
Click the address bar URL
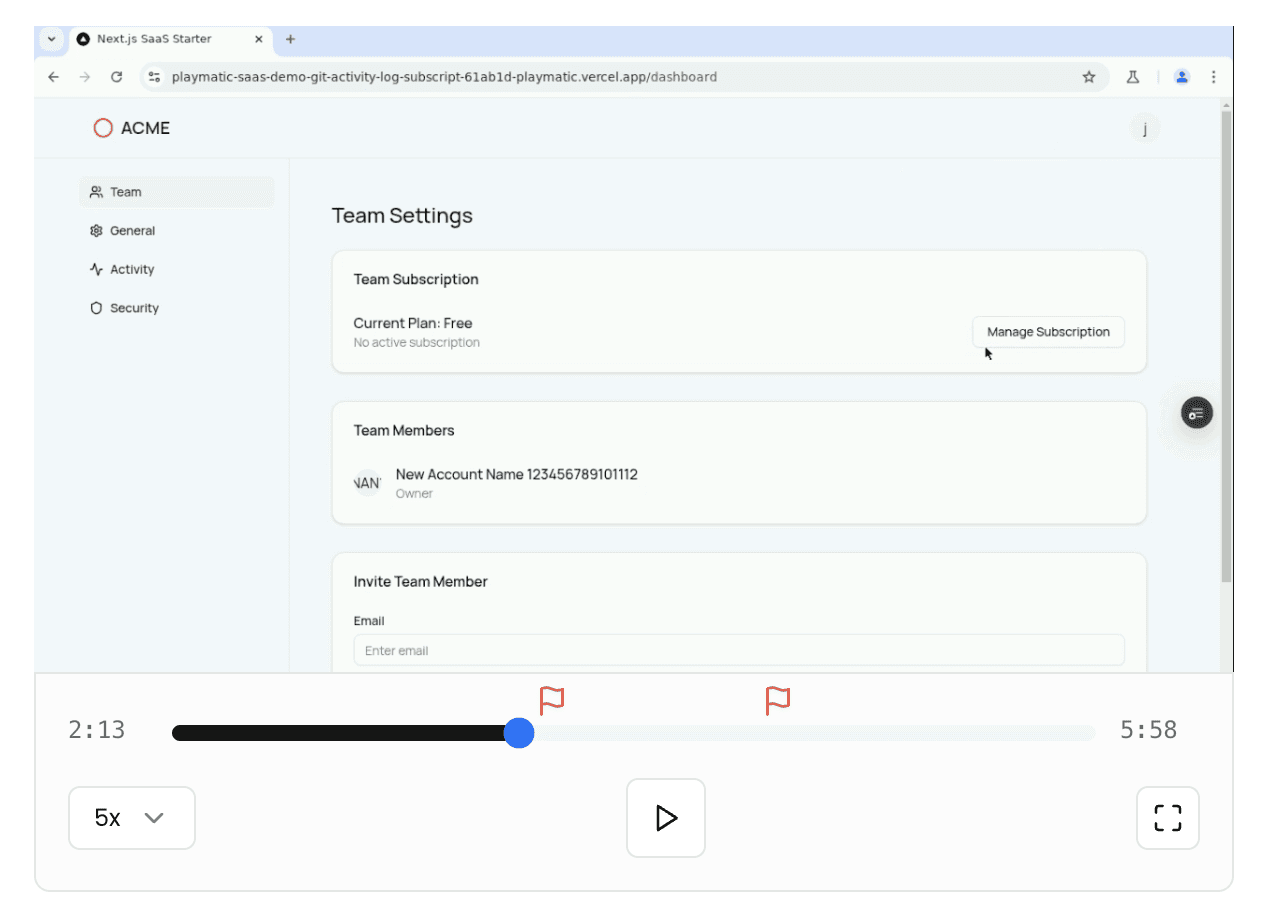pyautogui.click(x=444, y=77)
